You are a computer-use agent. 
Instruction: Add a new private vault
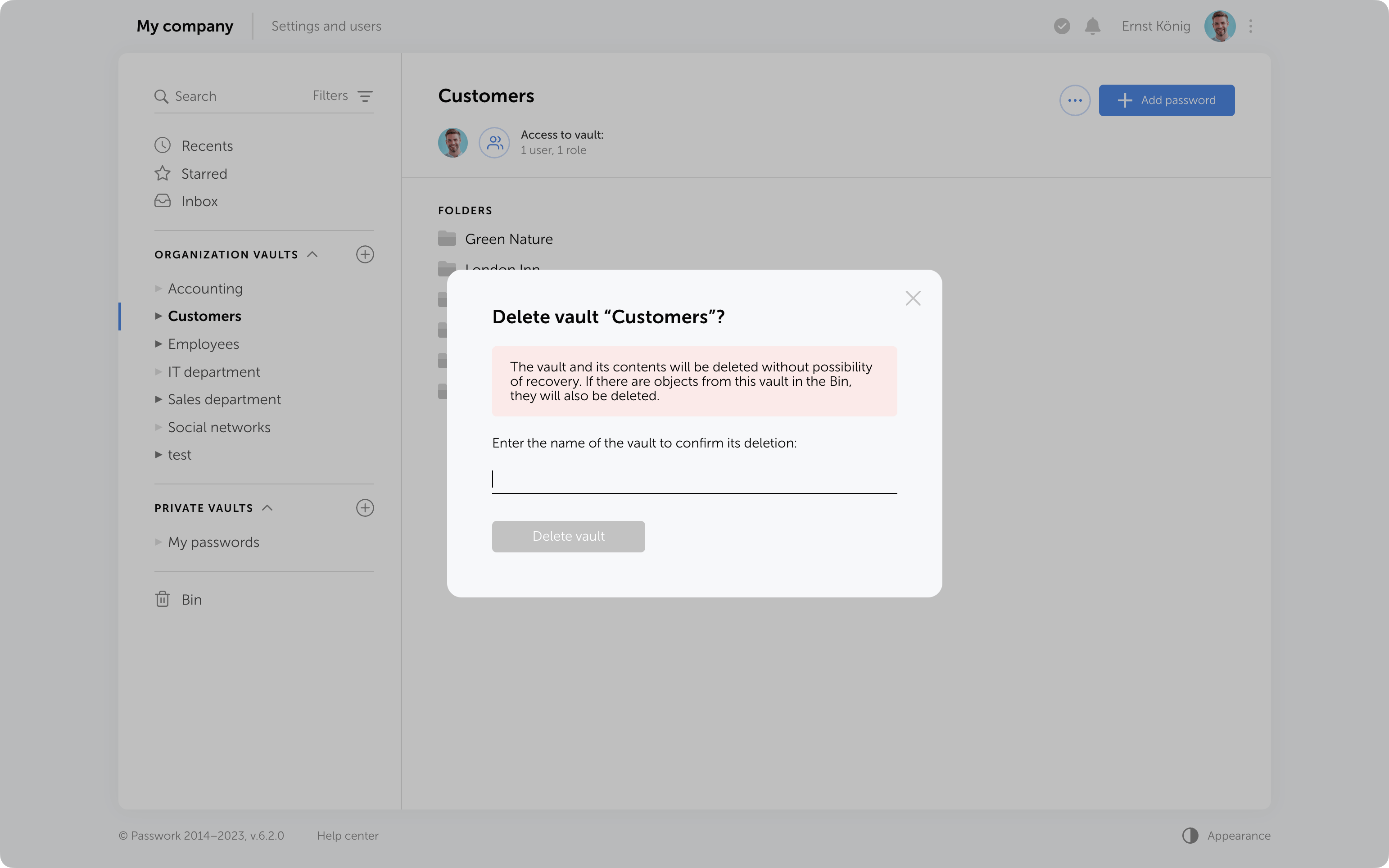(x=365, y=507)
